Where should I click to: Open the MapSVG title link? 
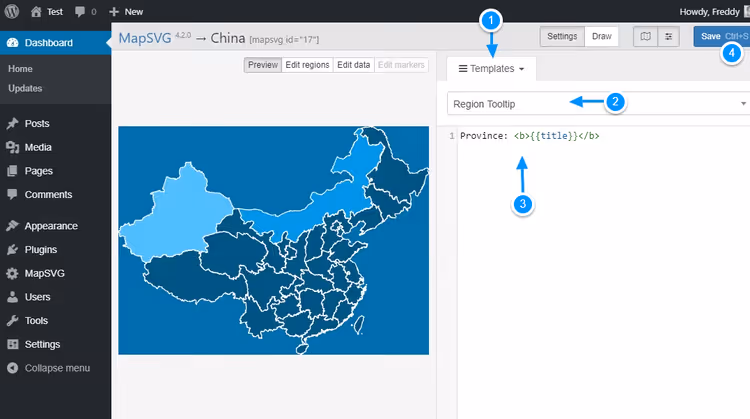click(145, 38)
